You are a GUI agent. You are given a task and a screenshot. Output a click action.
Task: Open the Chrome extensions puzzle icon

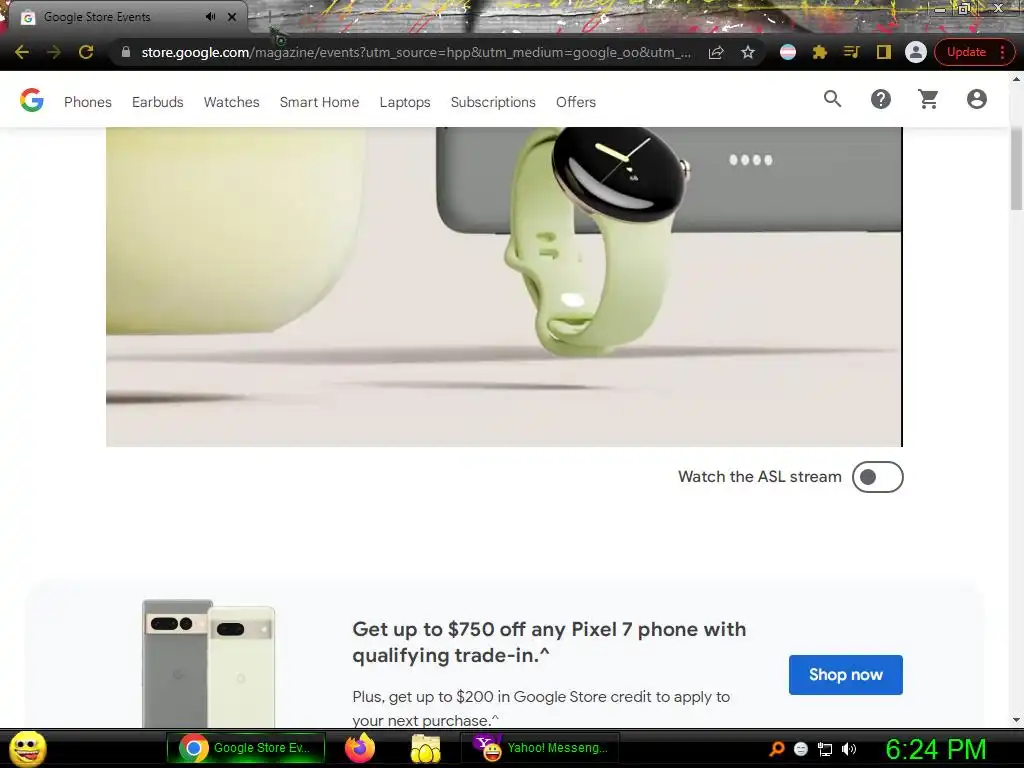click(820, 52)
